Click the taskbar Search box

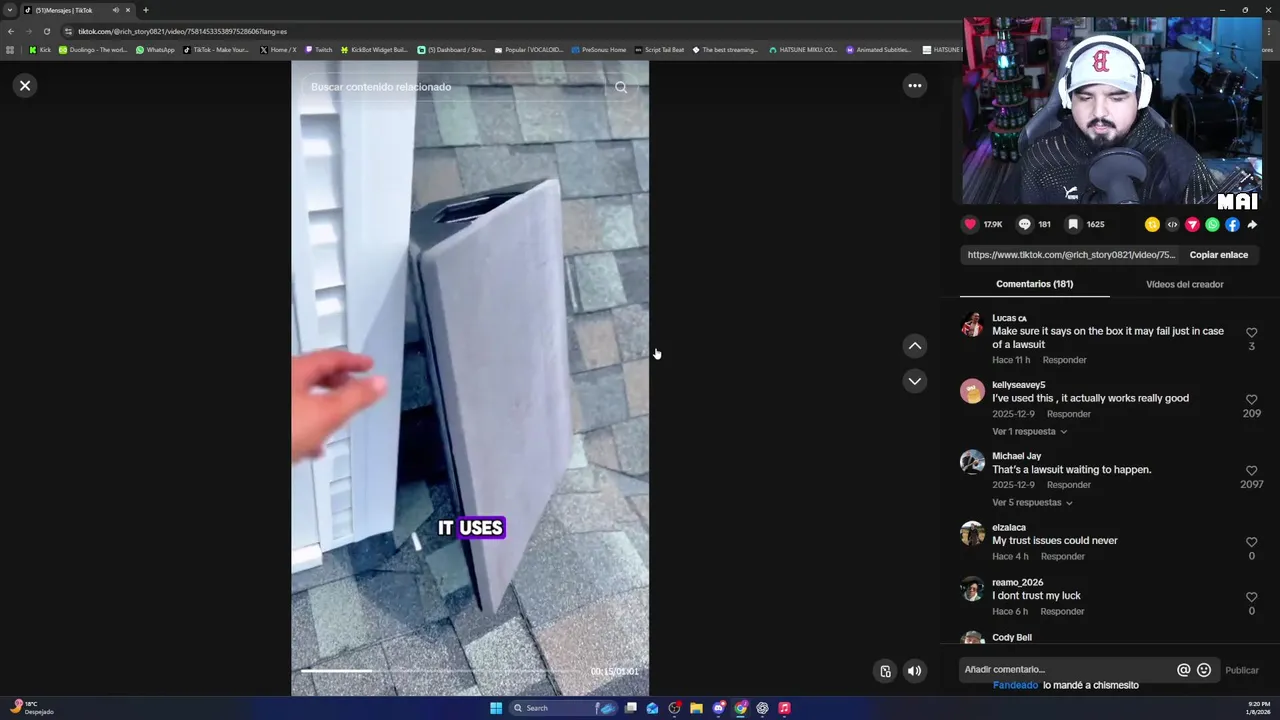tap(565, 708)
